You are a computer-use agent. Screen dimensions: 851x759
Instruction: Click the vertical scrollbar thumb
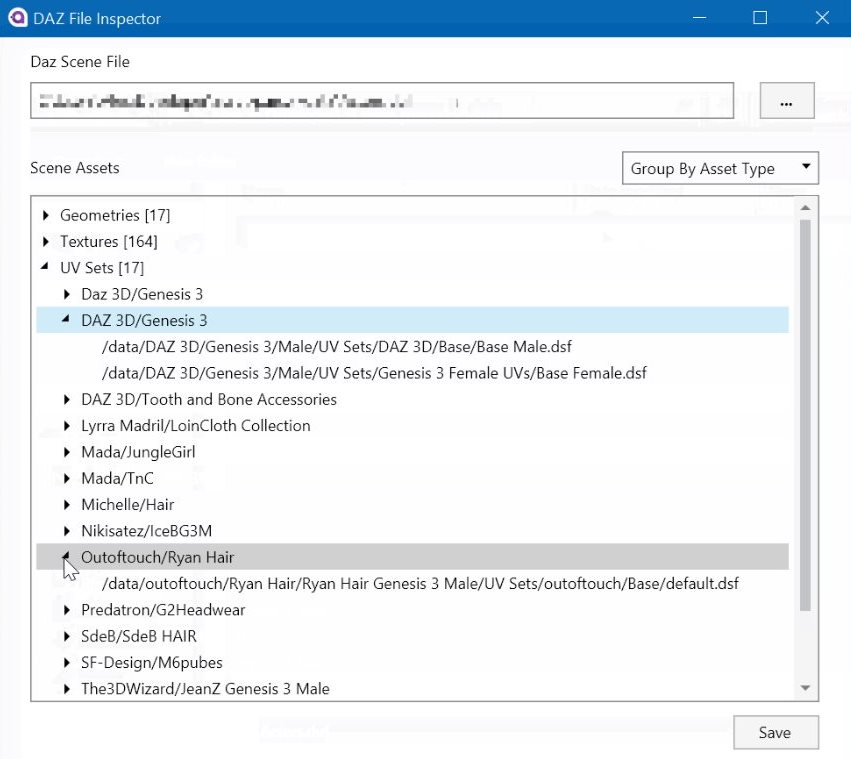(805, 415)
